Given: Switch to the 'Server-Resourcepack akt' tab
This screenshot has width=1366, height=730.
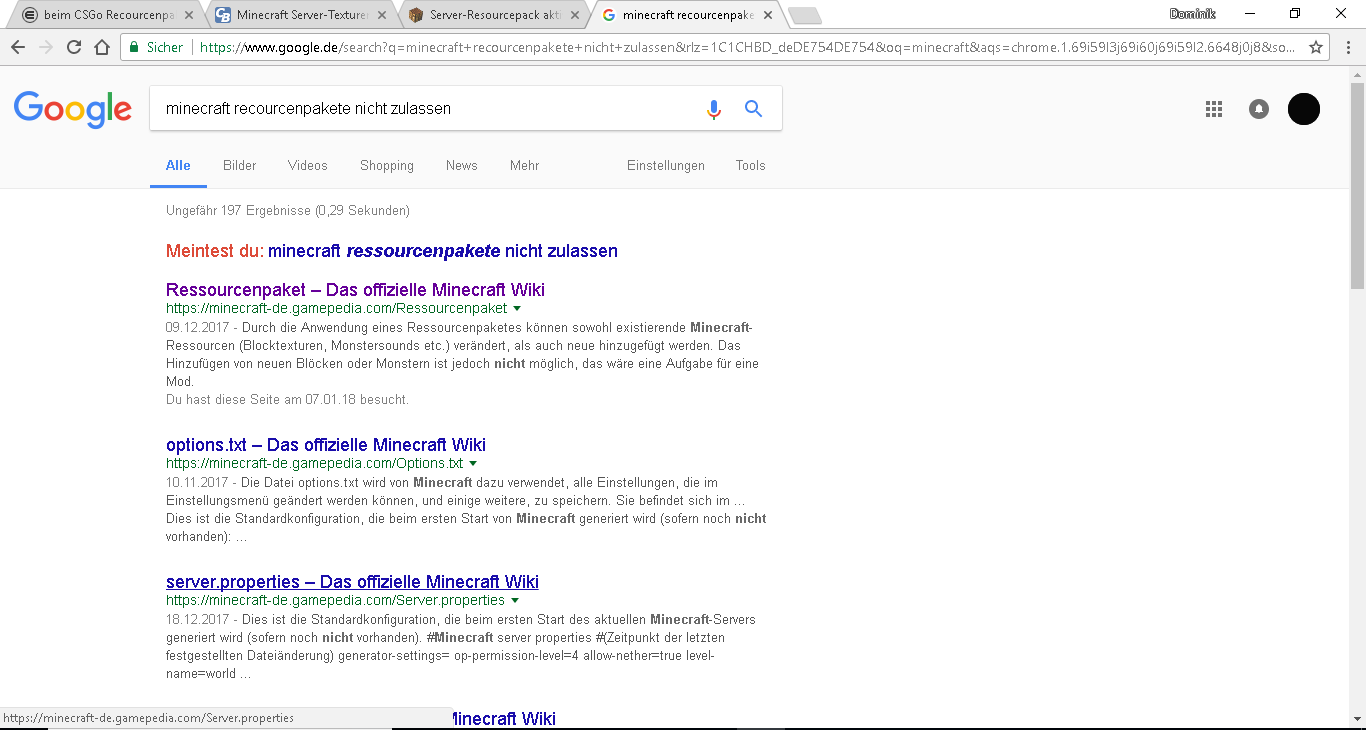Looking at the screenshot, I should coord(493,15).
